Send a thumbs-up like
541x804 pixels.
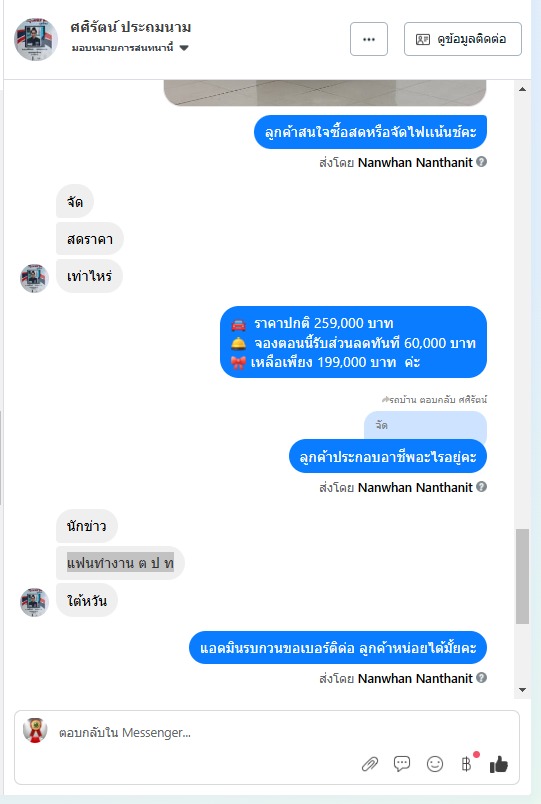pos(498,764)
